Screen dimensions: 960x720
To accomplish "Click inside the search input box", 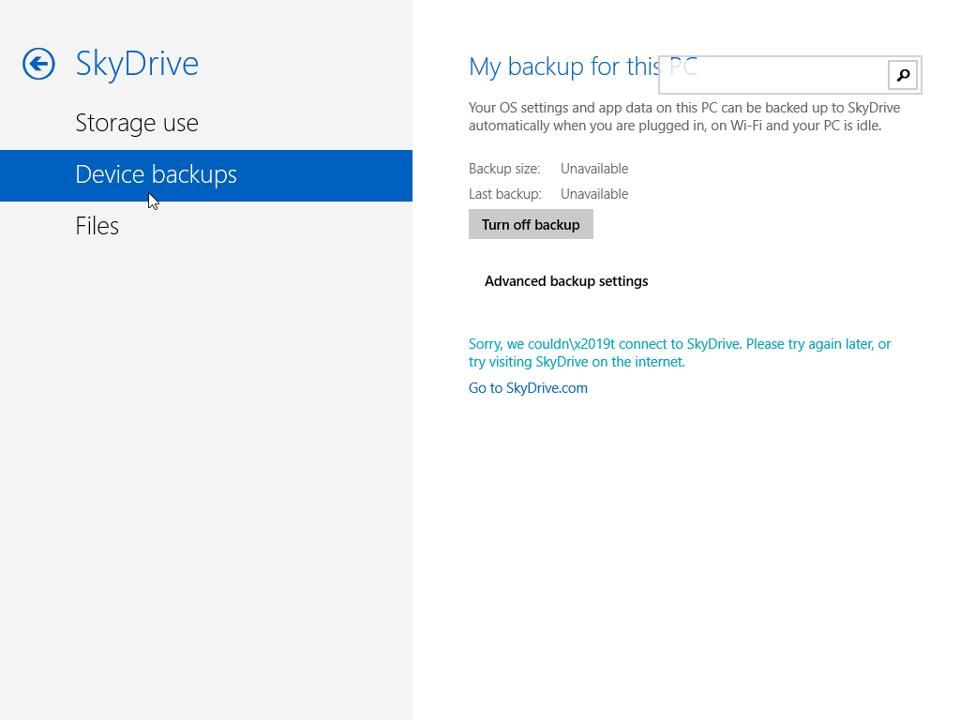I will (773, 75).
